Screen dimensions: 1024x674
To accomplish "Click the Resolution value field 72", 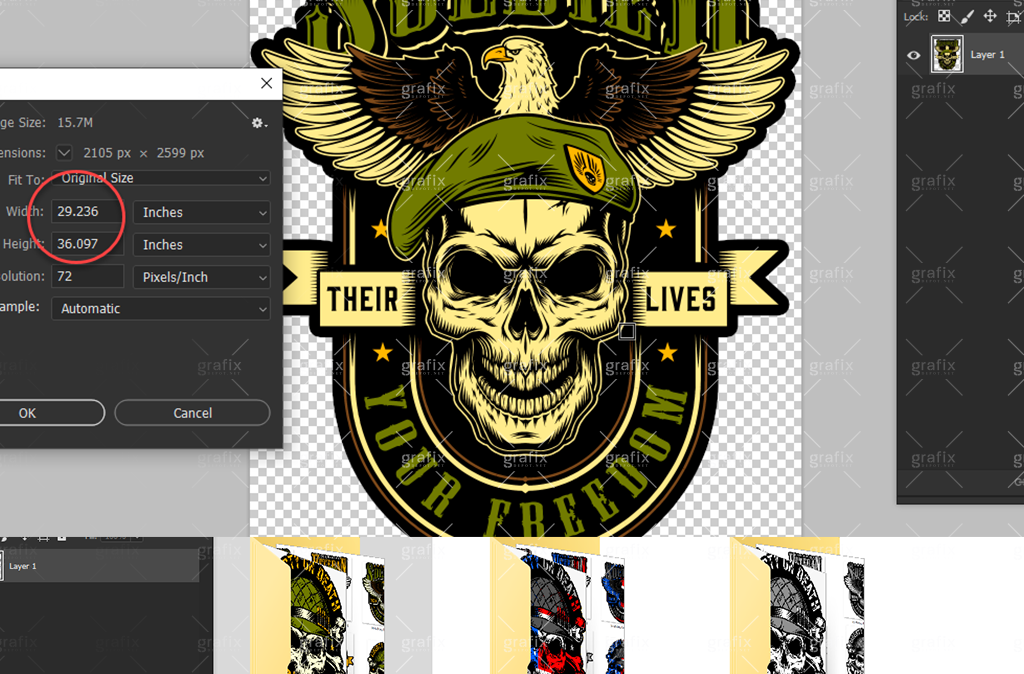I will pyautogui.click(x=86, y=277).
